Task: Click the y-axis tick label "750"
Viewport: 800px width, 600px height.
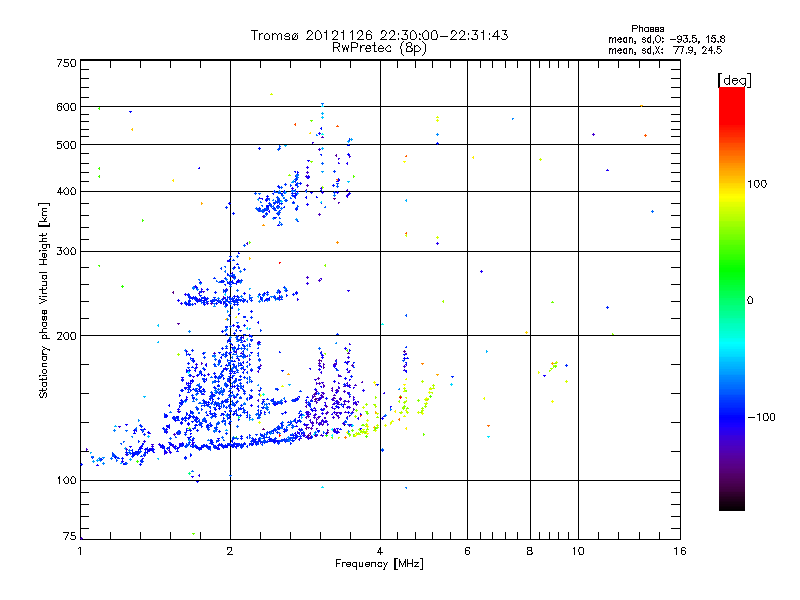Action: (x=66, y=63)
